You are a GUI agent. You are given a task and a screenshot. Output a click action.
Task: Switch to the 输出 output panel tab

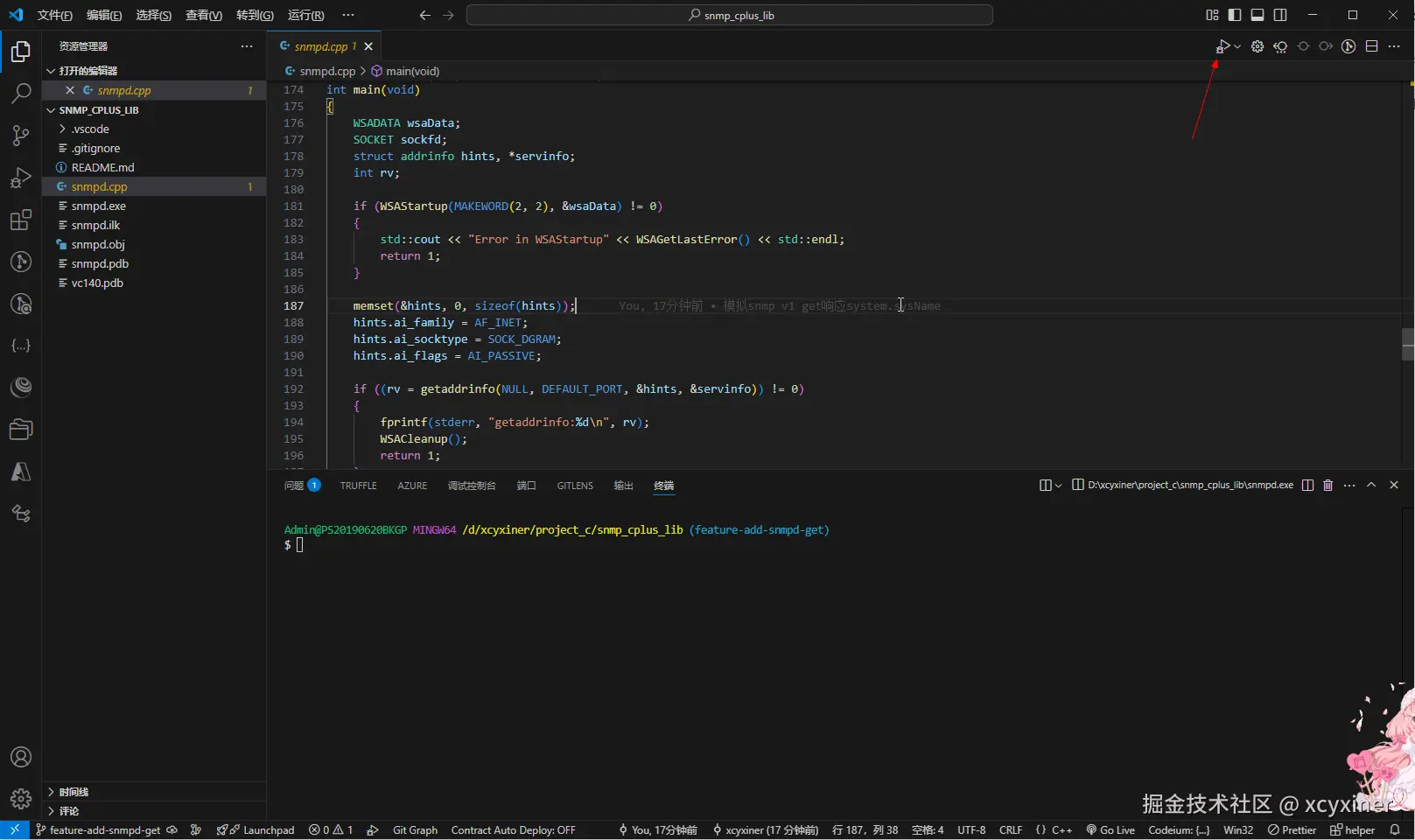[x=623, y=486]
